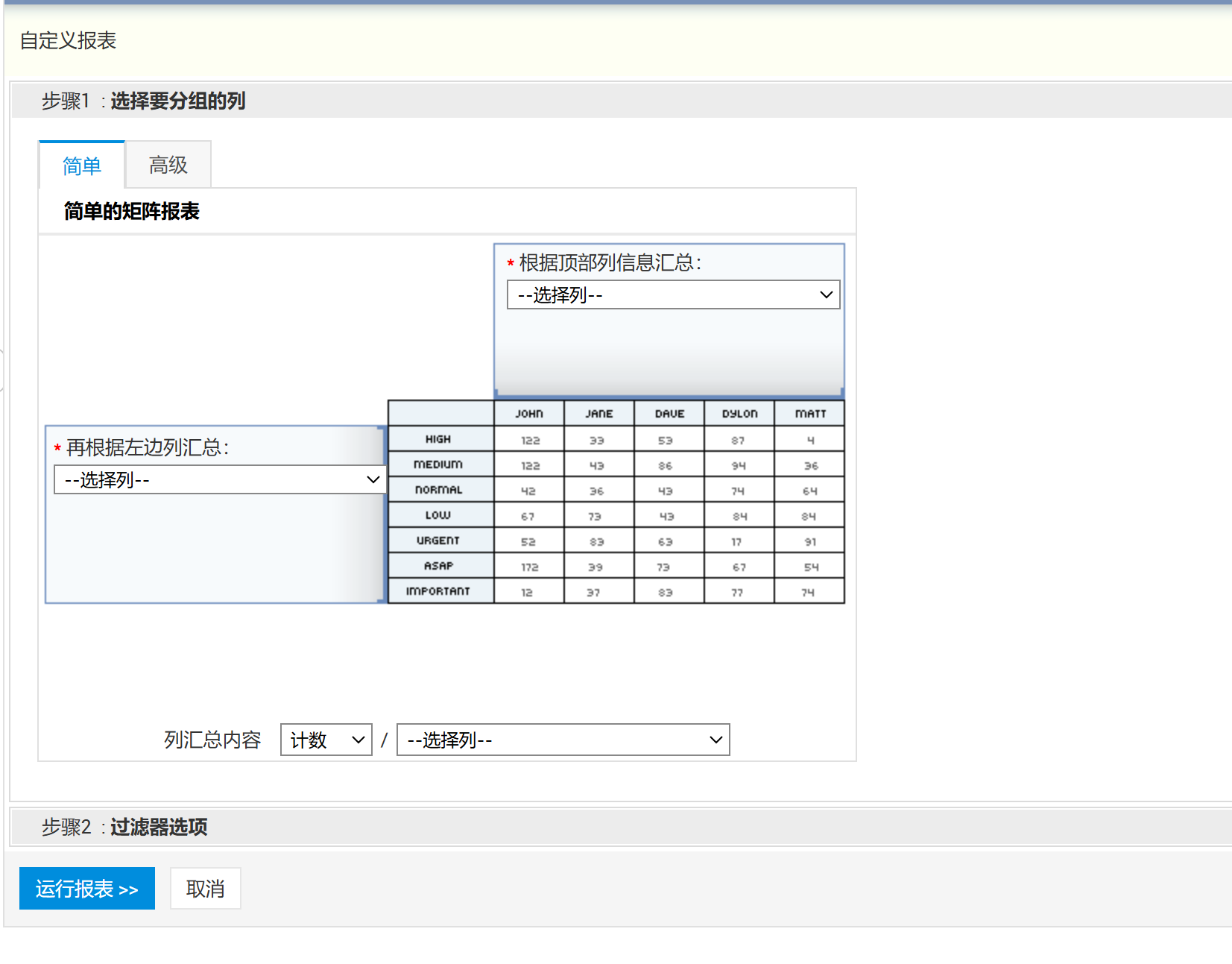Screen dimensions: 1232x964
Task: Open the 计数 aggregate type dropdown
Action: tap(326, 740)
